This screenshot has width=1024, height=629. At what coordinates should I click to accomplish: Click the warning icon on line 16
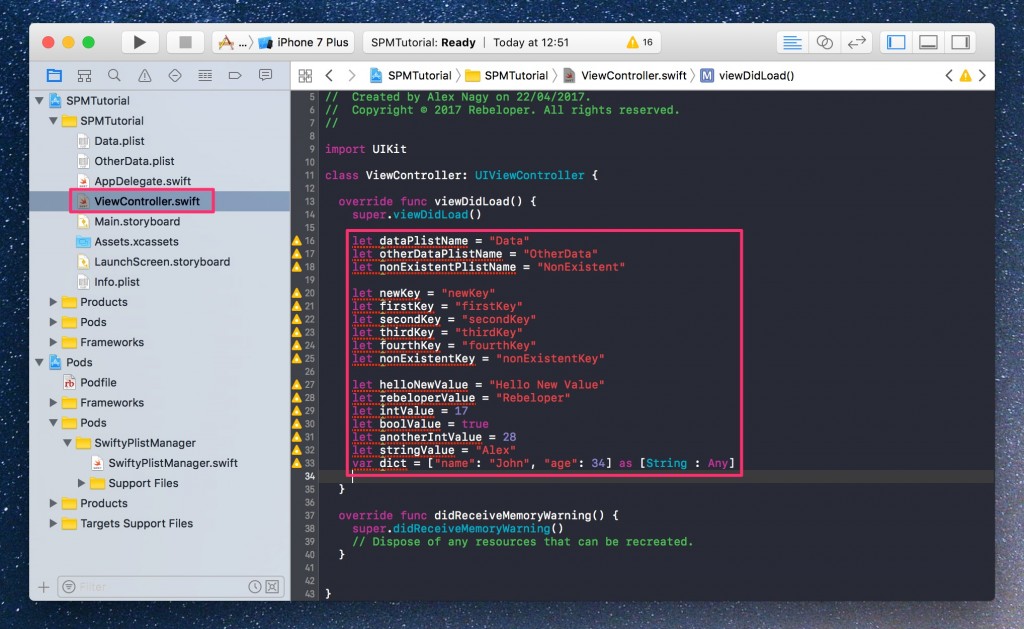click(x=296, y=241)
